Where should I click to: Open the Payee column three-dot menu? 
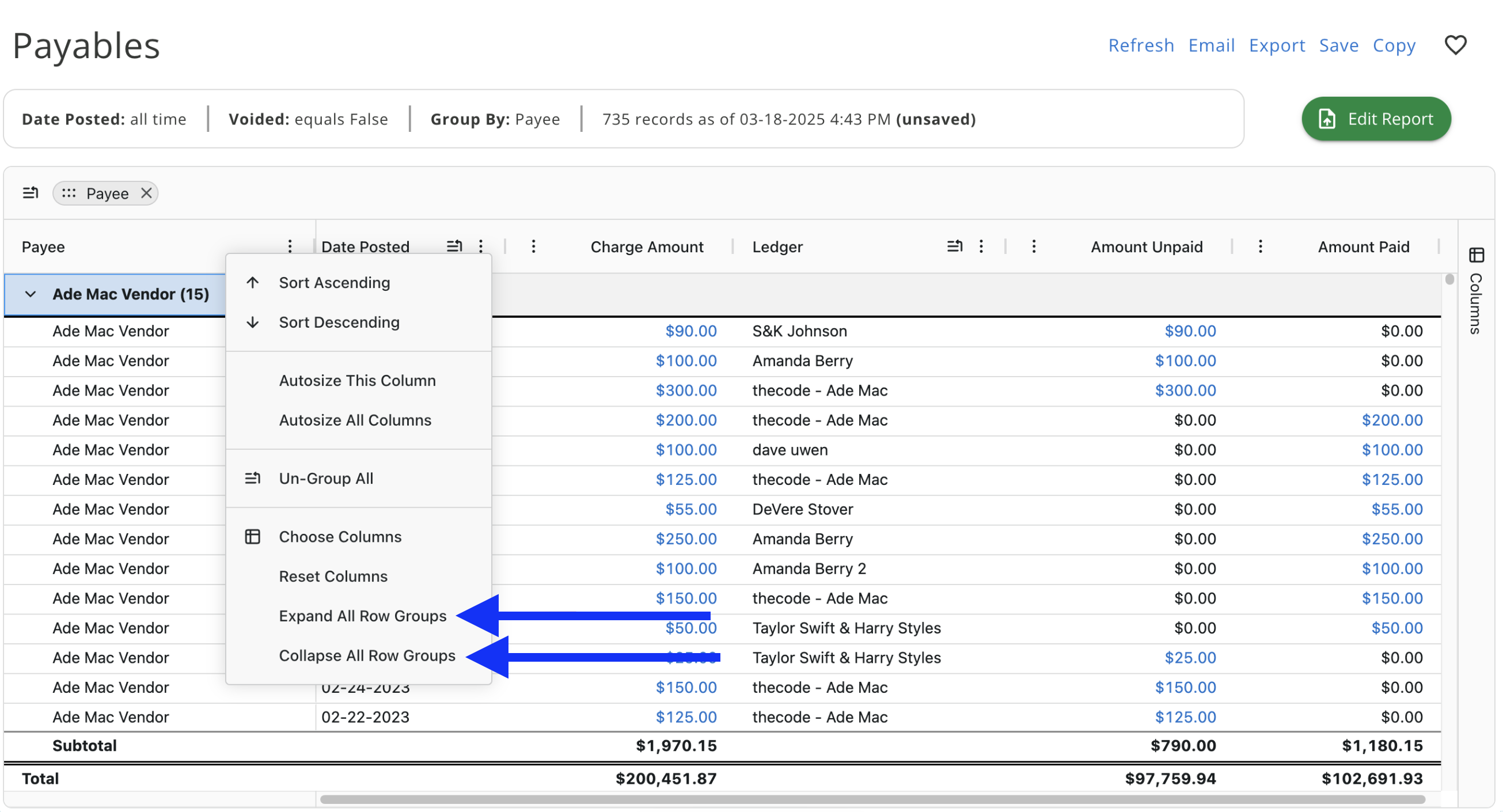click(290, 246)
